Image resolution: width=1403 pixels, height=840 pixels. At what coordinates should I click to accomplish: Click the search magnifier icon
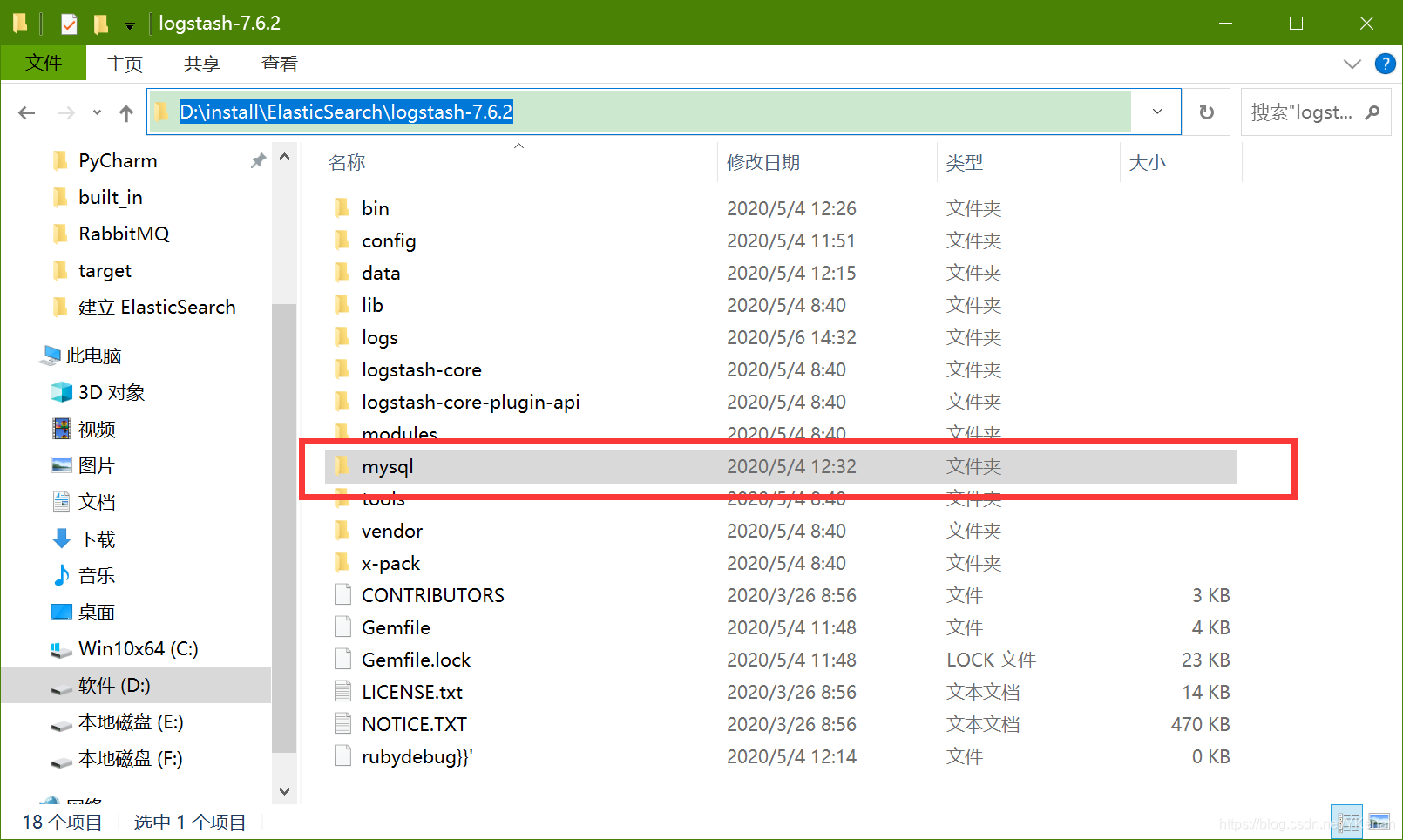[x=1372, y=112]
